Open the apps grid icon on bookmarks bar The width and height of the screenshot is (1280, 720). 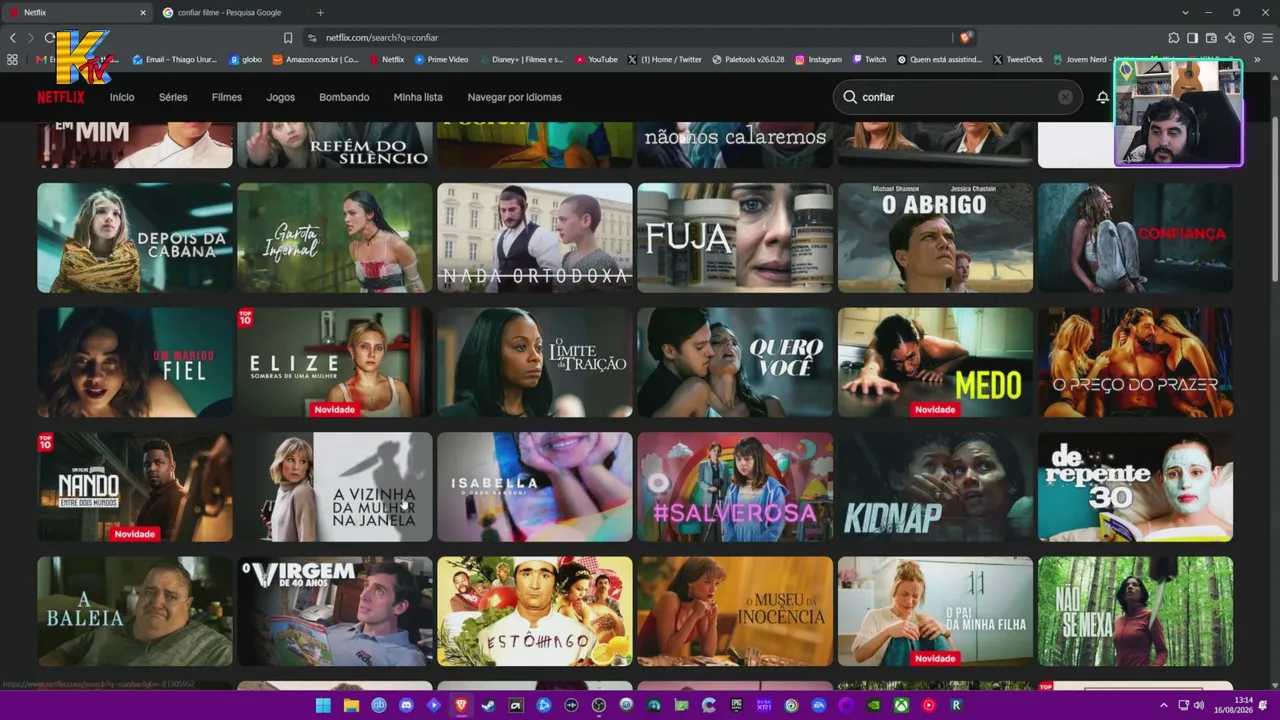tap(12, 60)
